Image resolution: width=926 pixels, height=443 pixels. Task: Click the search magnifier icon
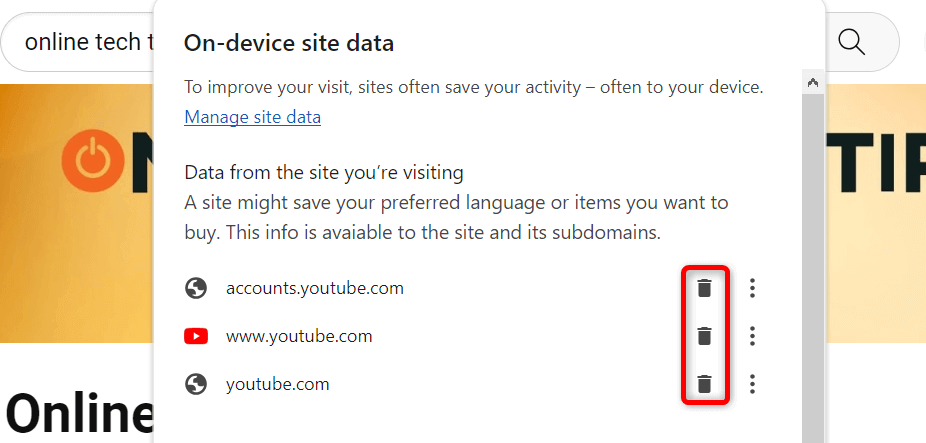[851, 42]
